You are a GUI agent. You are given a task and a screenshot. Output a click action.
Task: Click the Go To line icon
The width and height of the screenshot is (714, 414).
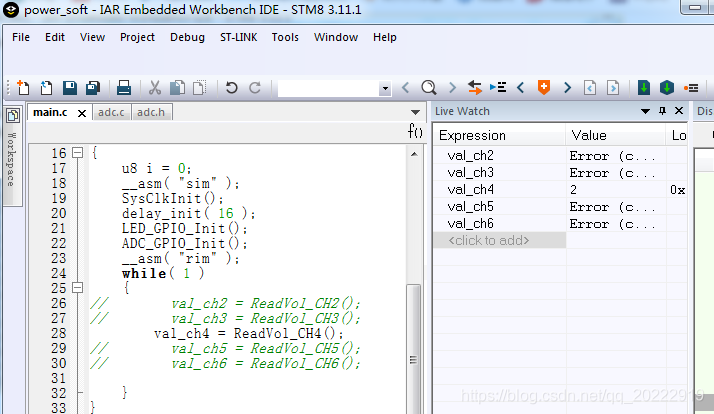(x=498, y=87)
